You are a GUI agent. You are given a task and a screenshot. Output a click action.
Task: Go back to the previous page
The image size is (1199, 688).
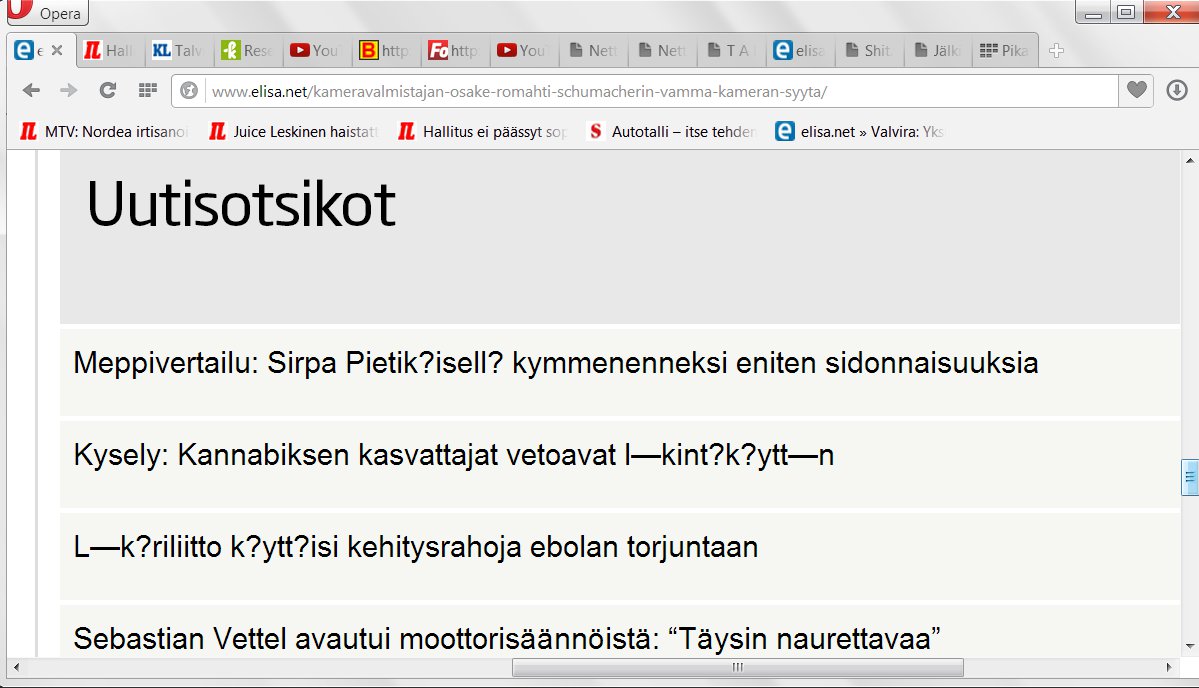(32, 91)
